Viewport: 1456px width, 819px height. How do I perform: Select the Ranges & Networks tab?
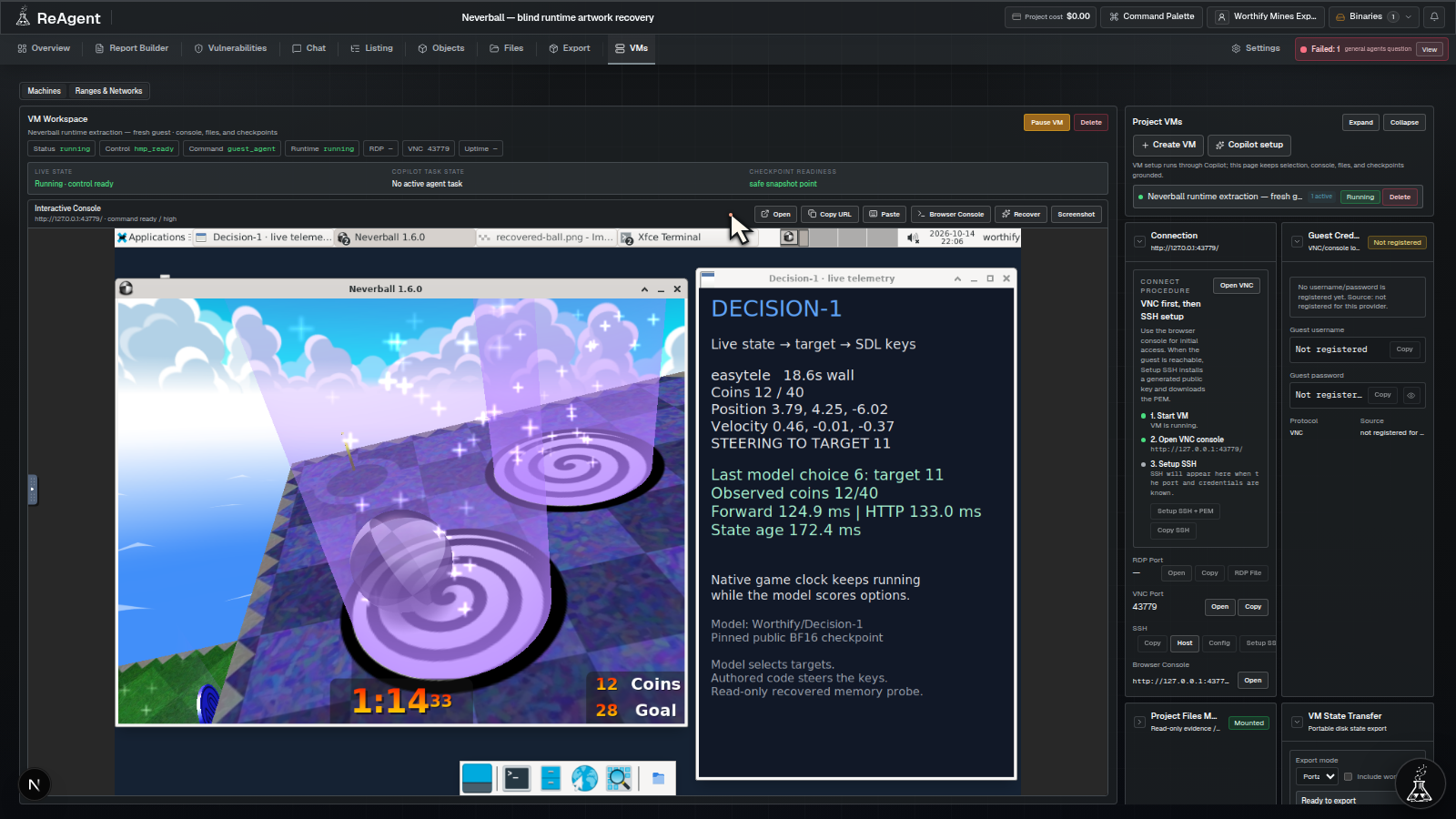click(x=108, y=91)
